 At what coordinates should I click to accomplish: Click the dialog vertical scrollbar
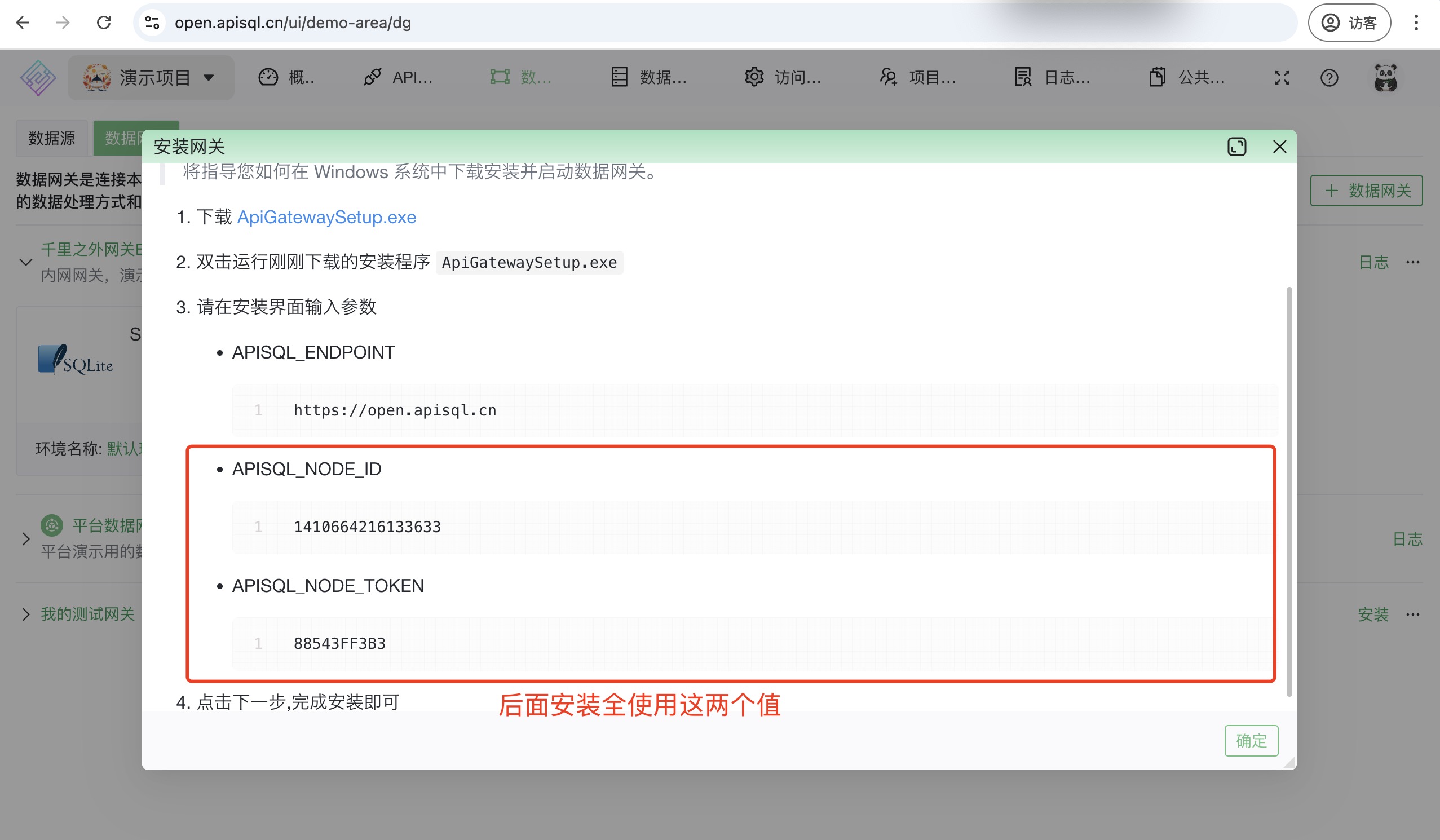click(1288, 492)
